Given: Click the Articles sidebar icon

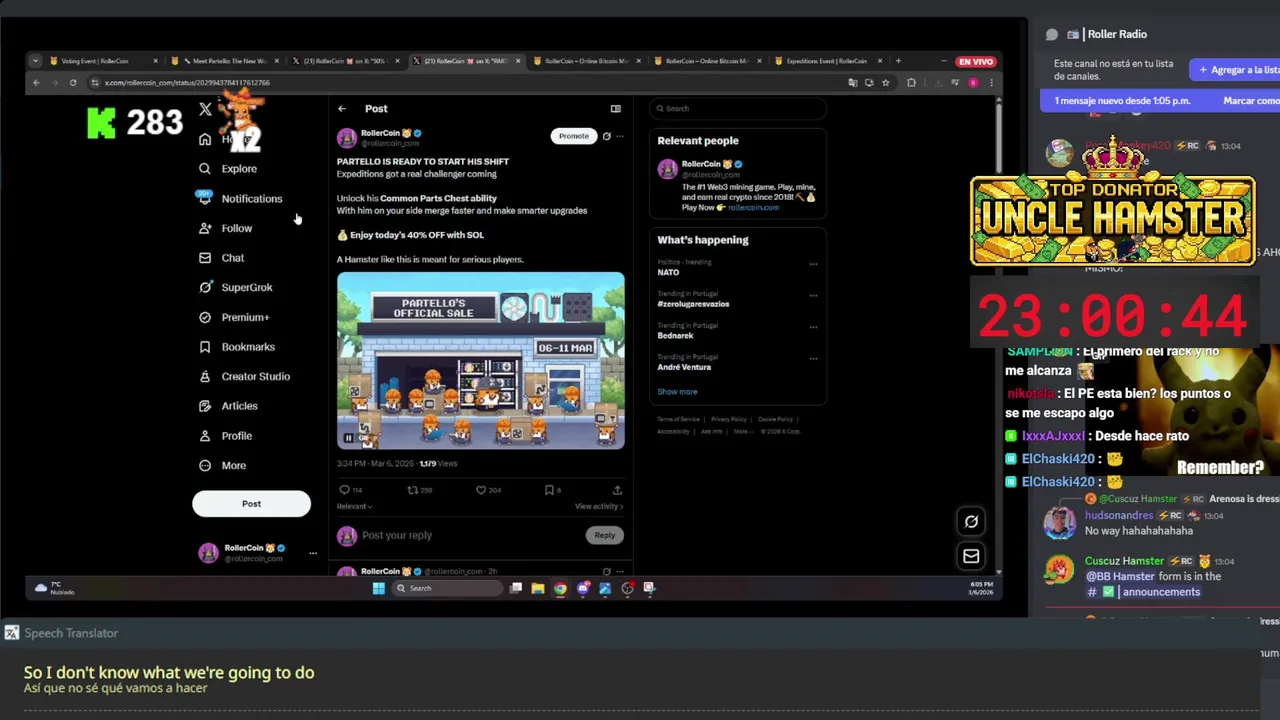Looking at the screenshot, I should point(205,406).
